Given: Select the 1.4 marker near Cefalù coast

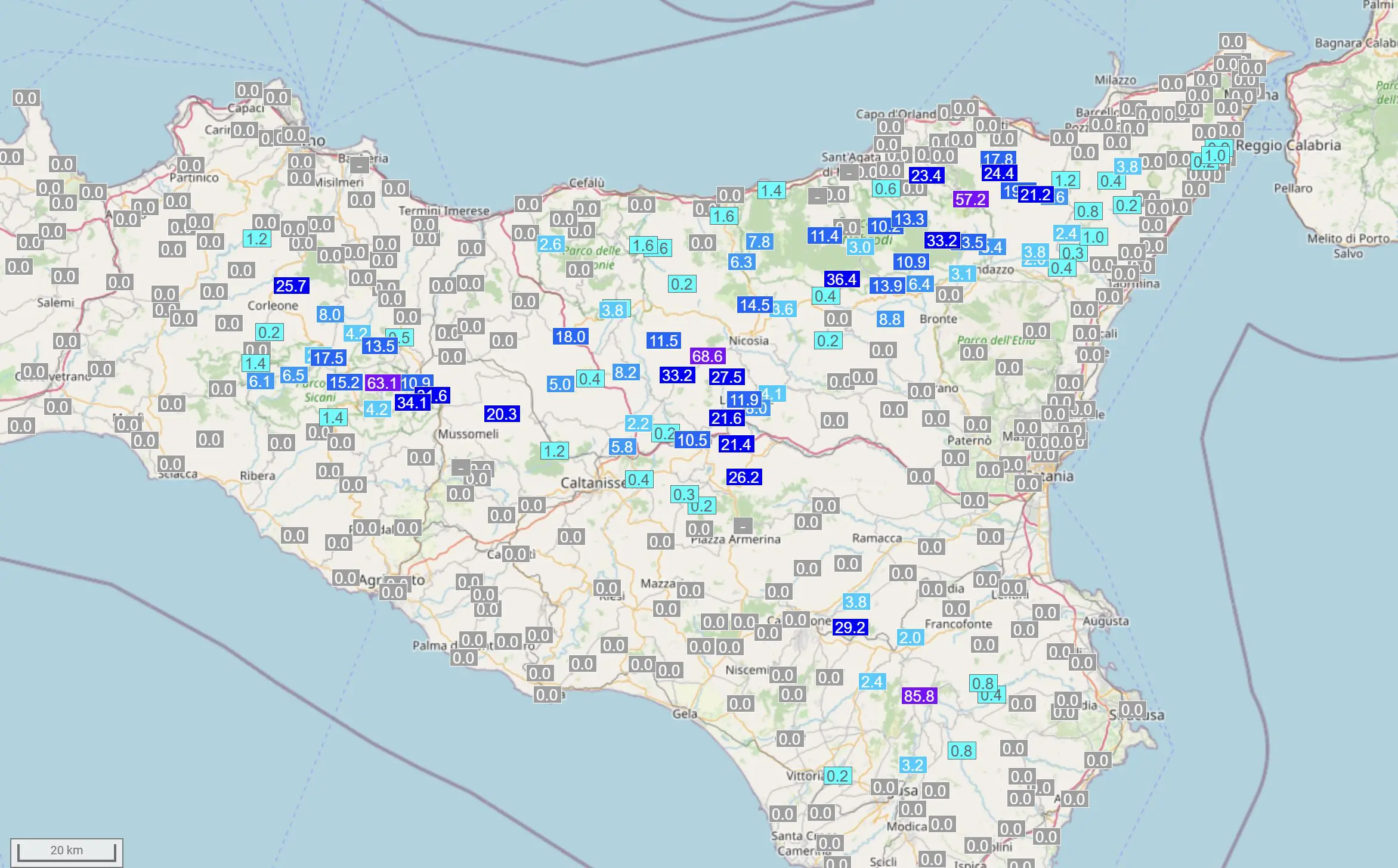Looking at the screenshot, I should point(771,191).
